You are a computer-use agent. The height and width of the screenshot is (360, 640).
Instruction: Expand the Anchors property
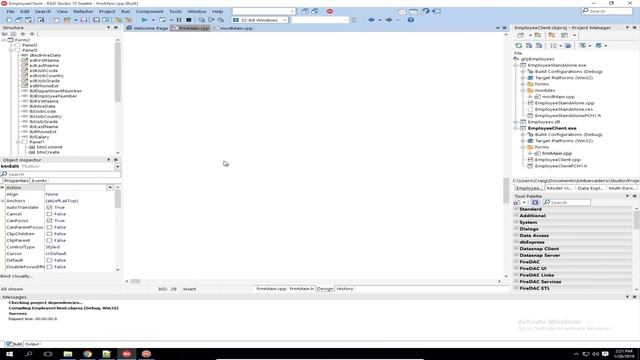pyautogui.click(x=3, y=201)
